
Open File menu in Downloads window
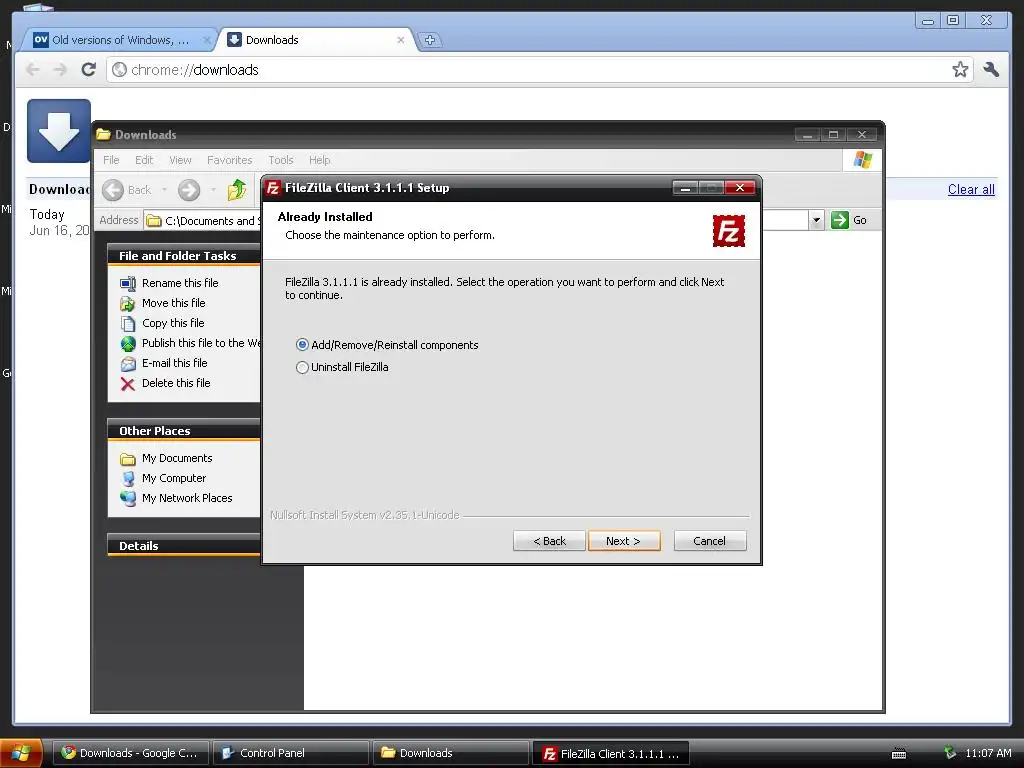(111, 160)
